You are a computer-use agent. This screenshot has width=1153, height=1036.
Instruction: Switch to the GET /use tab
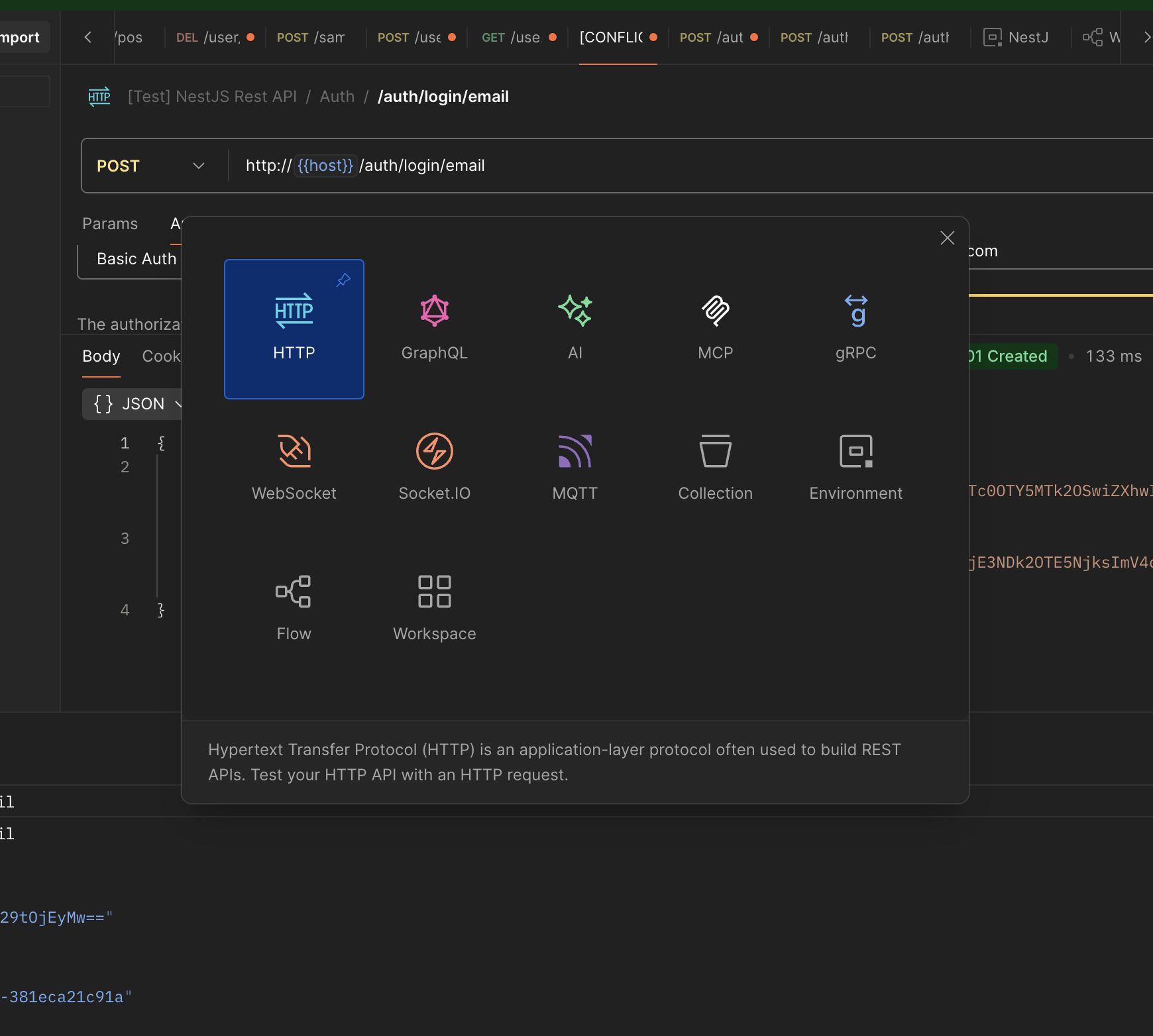pos(519,37)
